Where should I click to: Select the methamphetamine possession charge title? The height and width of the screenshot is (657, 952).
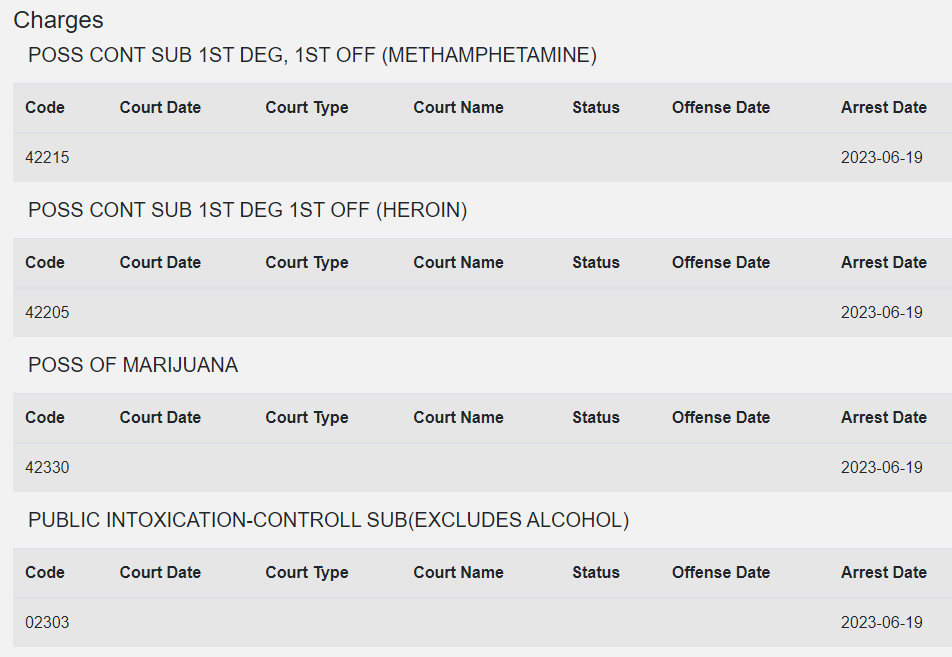point(312,55)
